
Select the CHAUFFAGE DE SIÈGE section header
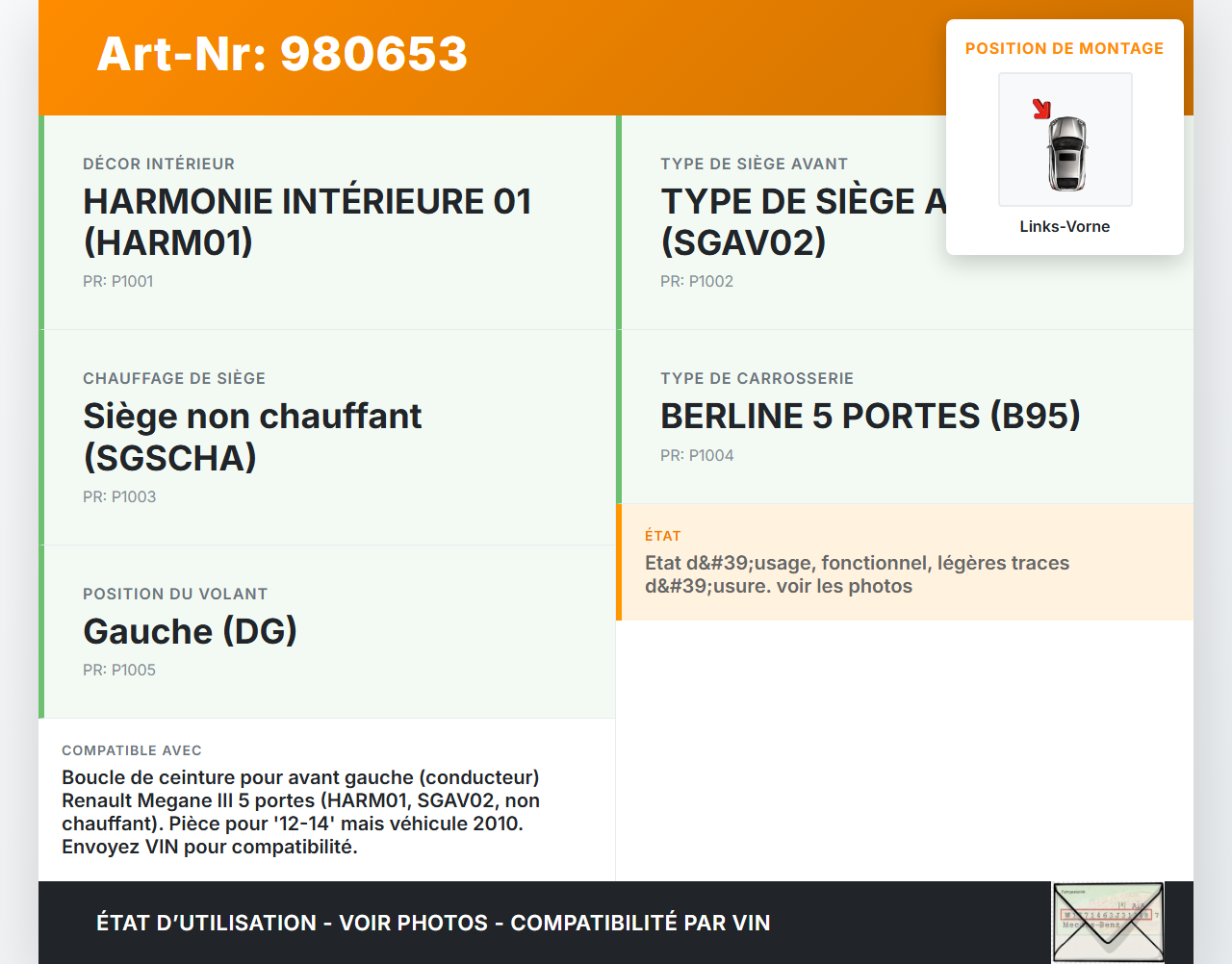tap(174, 378)
